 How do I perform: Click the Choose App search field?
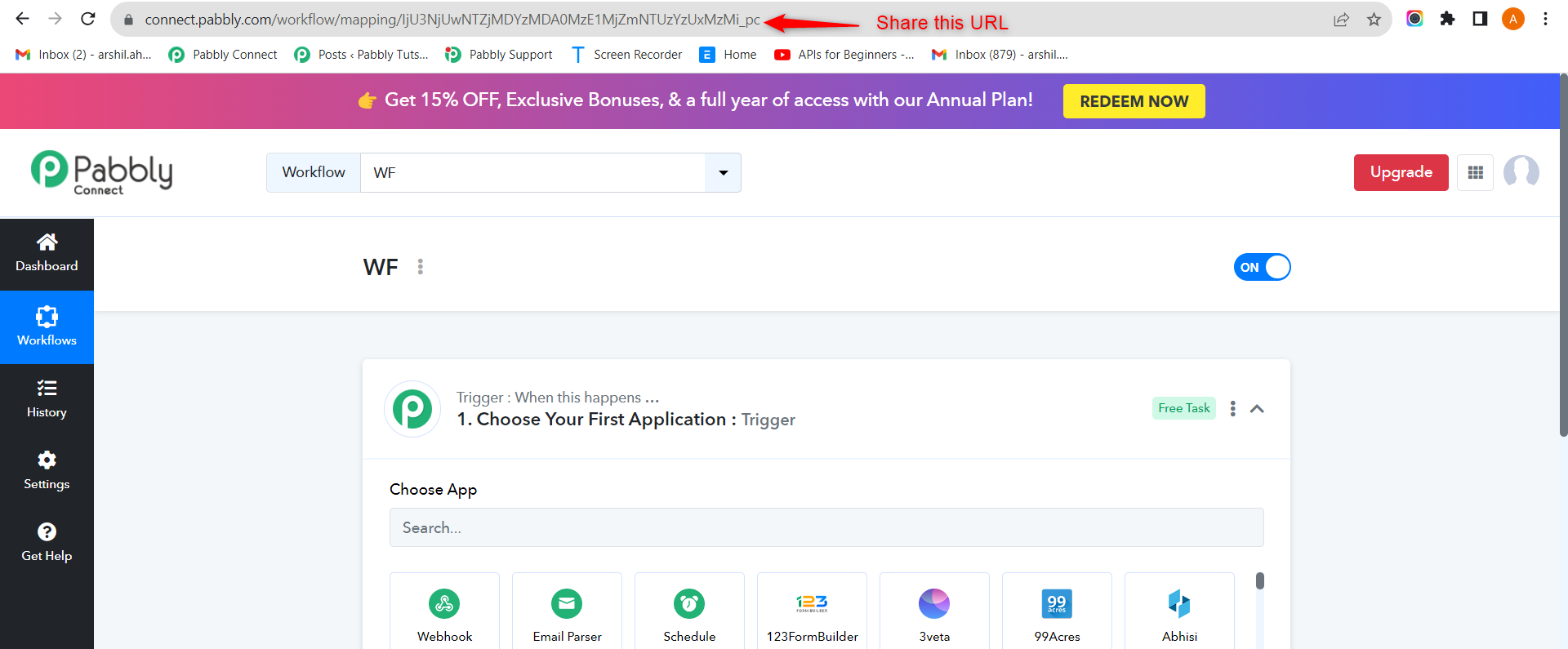point(826,527)
